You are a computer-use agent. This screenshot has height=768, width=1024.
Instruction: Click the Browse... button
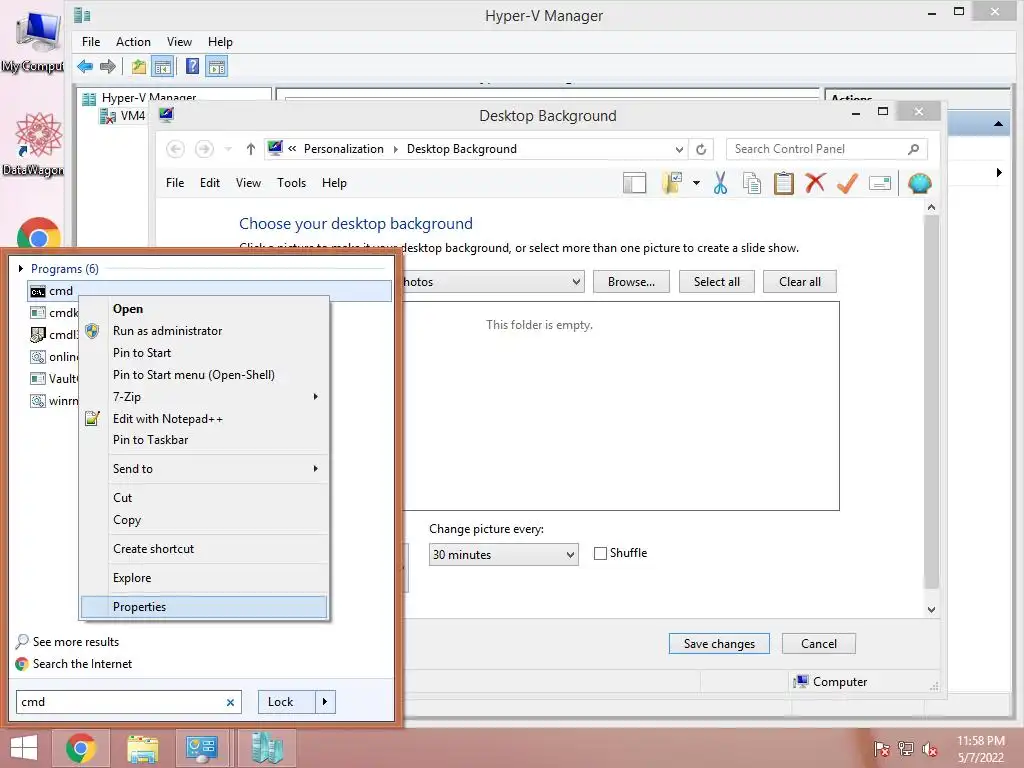[631, 281]
